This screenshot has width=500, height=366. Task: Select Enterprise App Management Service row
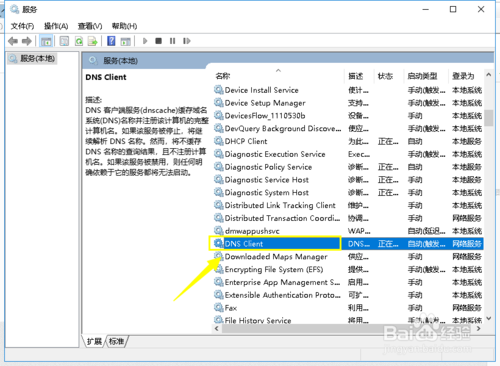point(348,282)
